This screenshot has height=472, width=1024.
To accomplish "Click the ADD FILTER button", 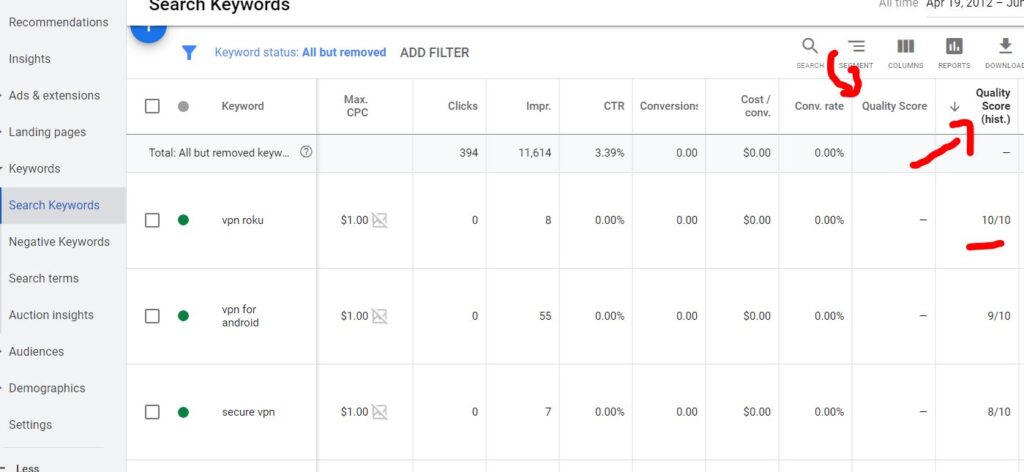I will point(434,53).
